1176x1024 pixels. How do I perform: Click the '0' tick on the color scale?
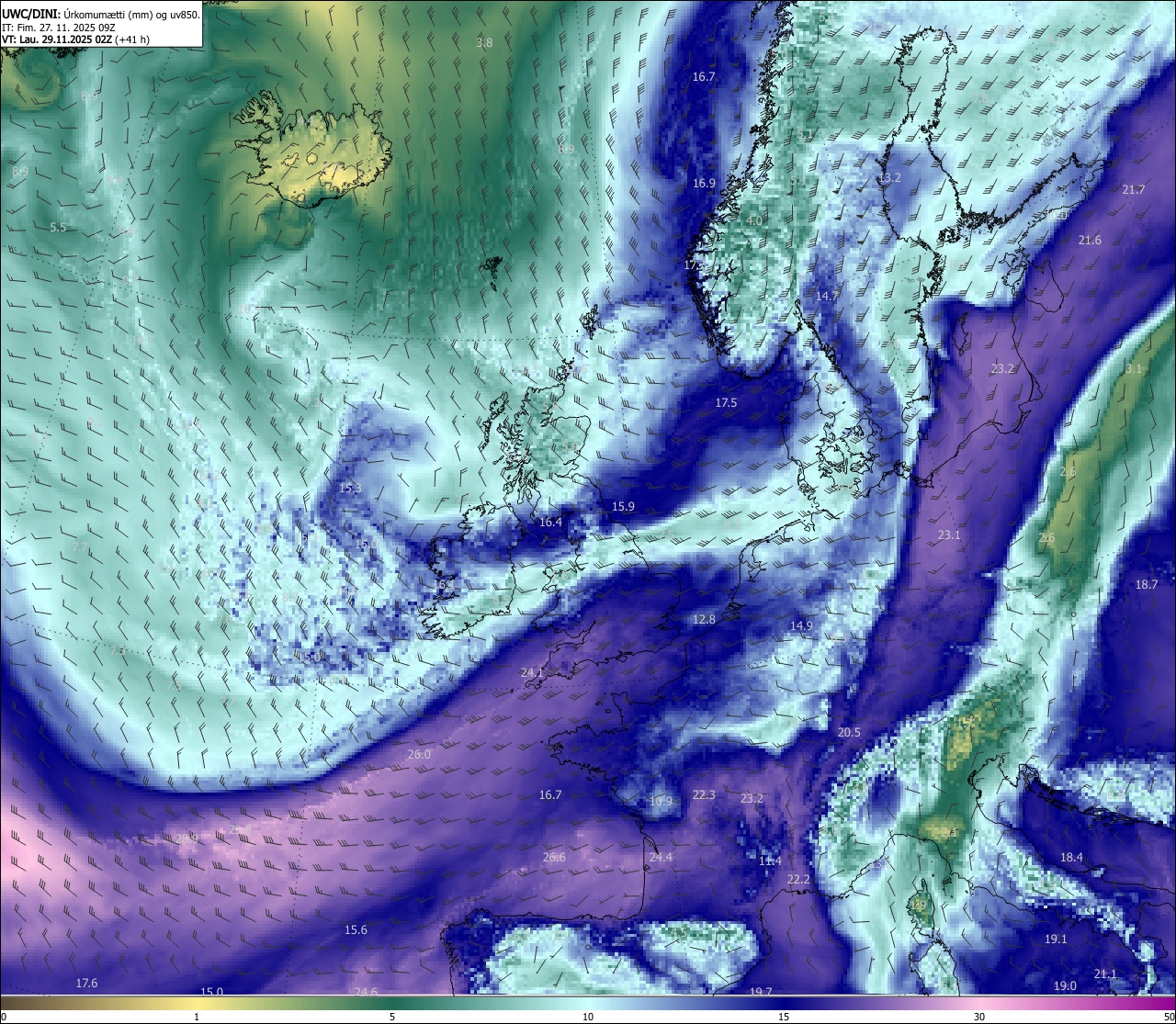point(4,1017)
